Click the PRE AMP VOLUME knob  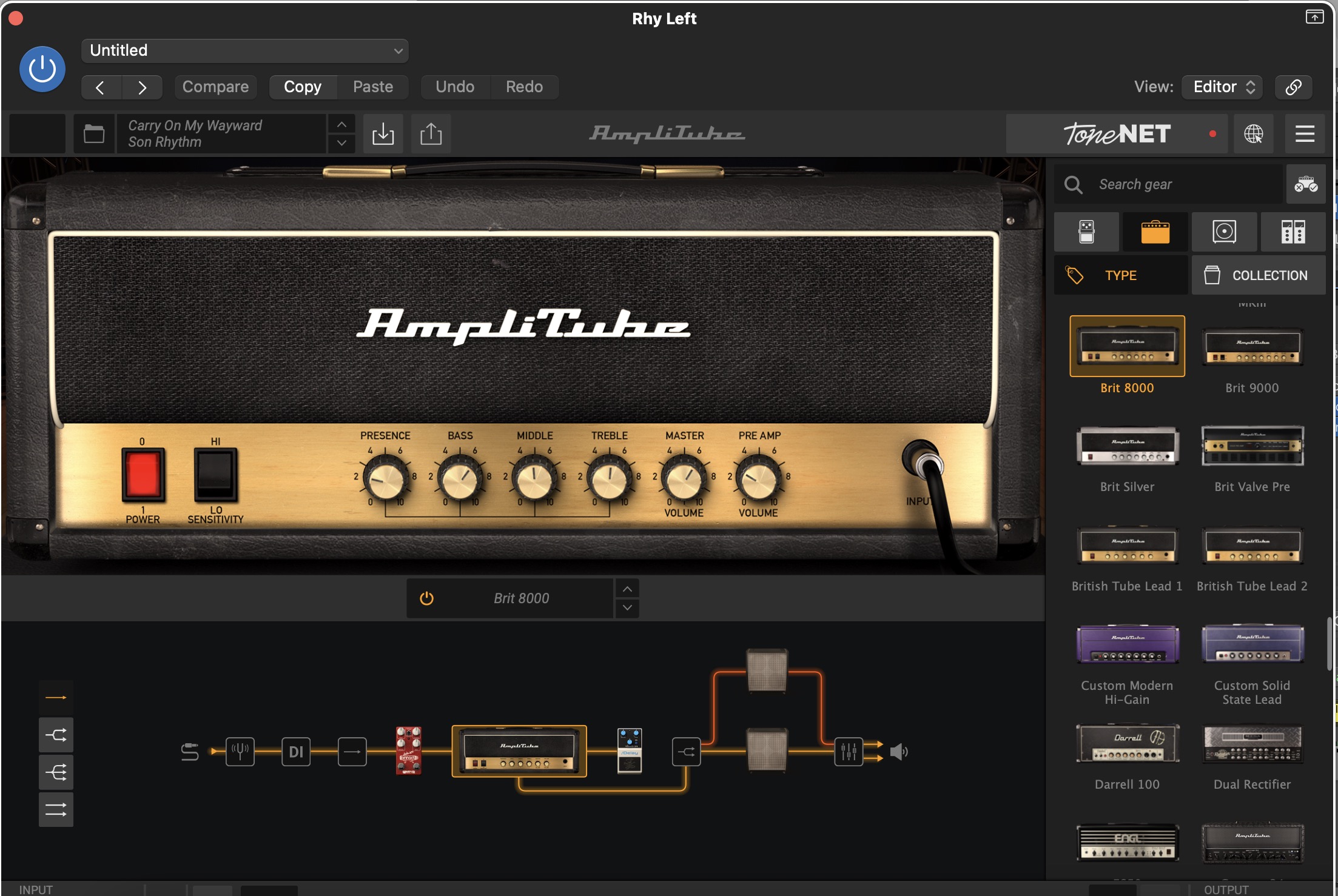pos(759,479)
